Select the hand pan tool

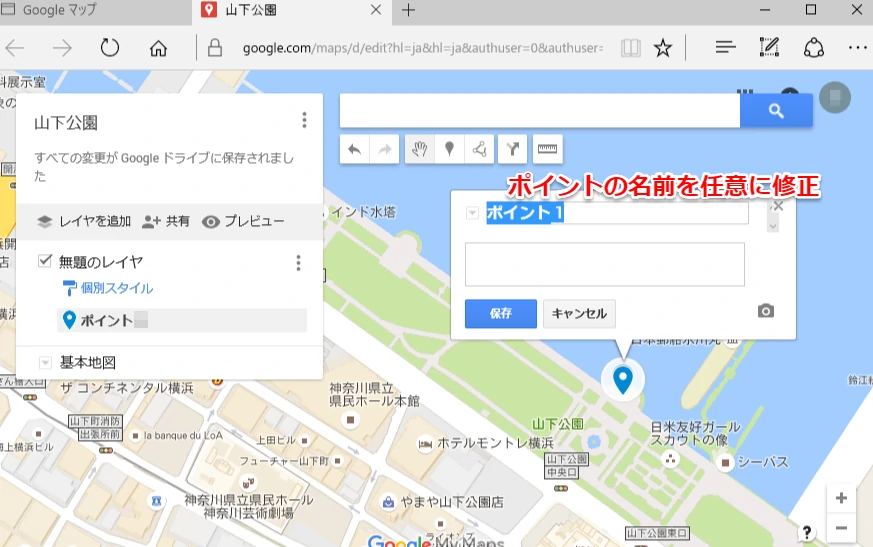(419, 149)
